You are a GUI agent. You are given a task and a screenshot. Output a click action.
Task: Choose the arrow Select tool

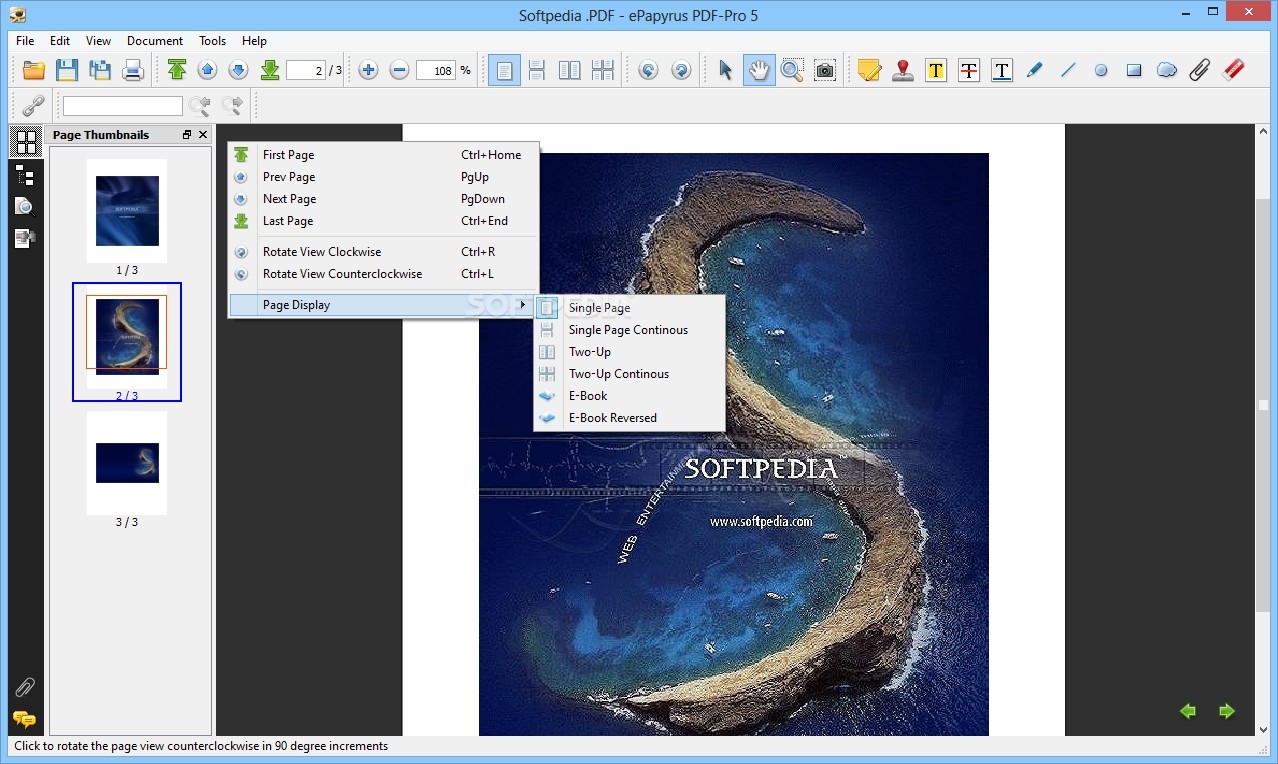pyautogui.click(x=726, y=70)
